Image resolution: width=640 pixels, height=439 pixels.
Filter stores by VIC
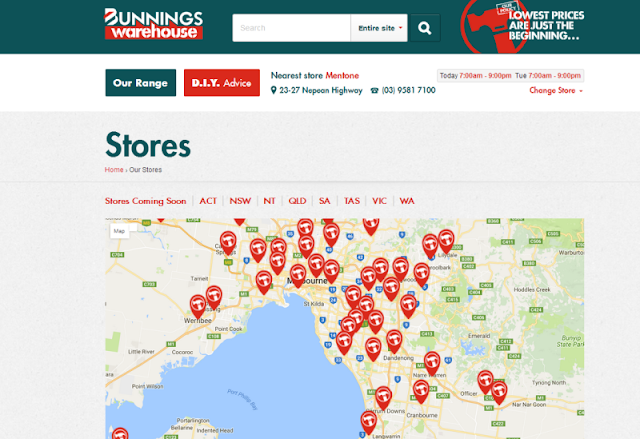pos(379,201)
